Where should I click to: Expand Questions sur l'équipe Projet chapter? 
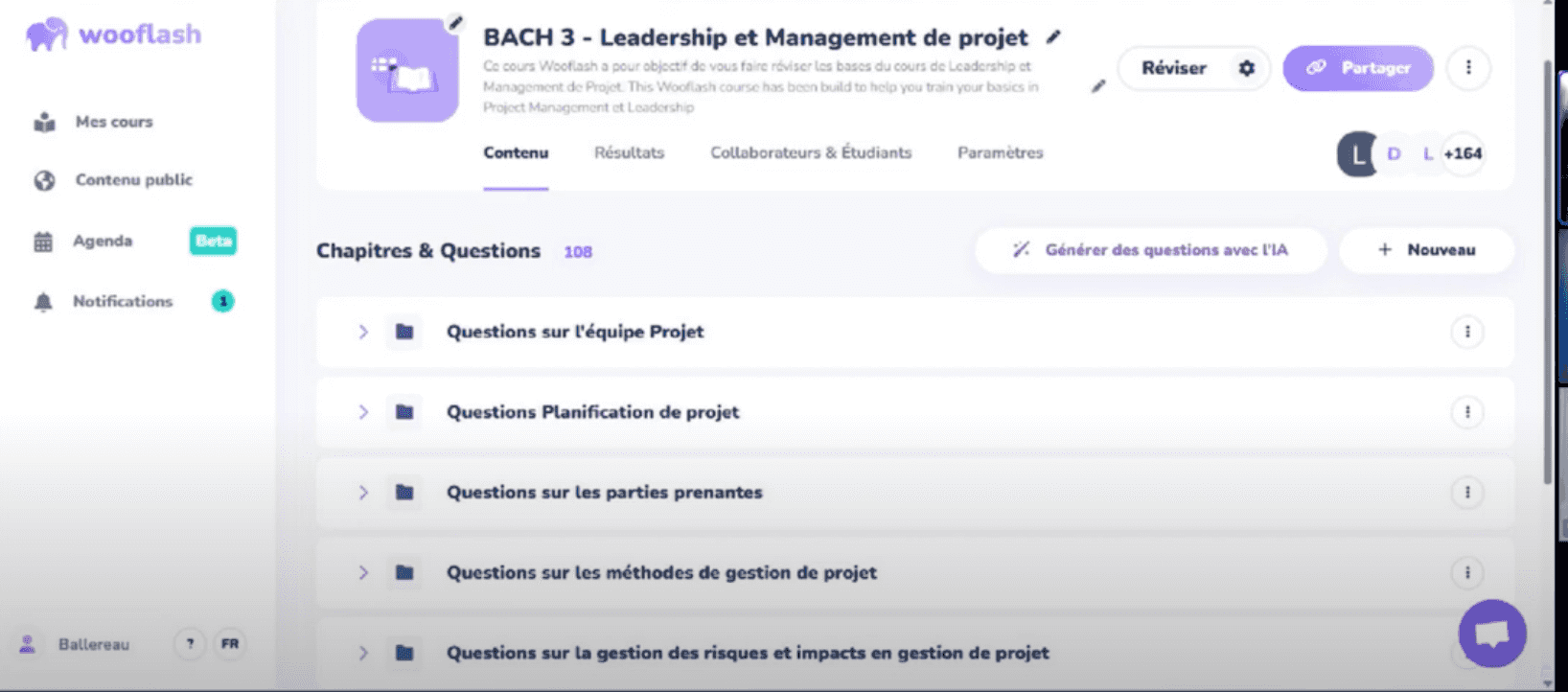pos(363,332)
